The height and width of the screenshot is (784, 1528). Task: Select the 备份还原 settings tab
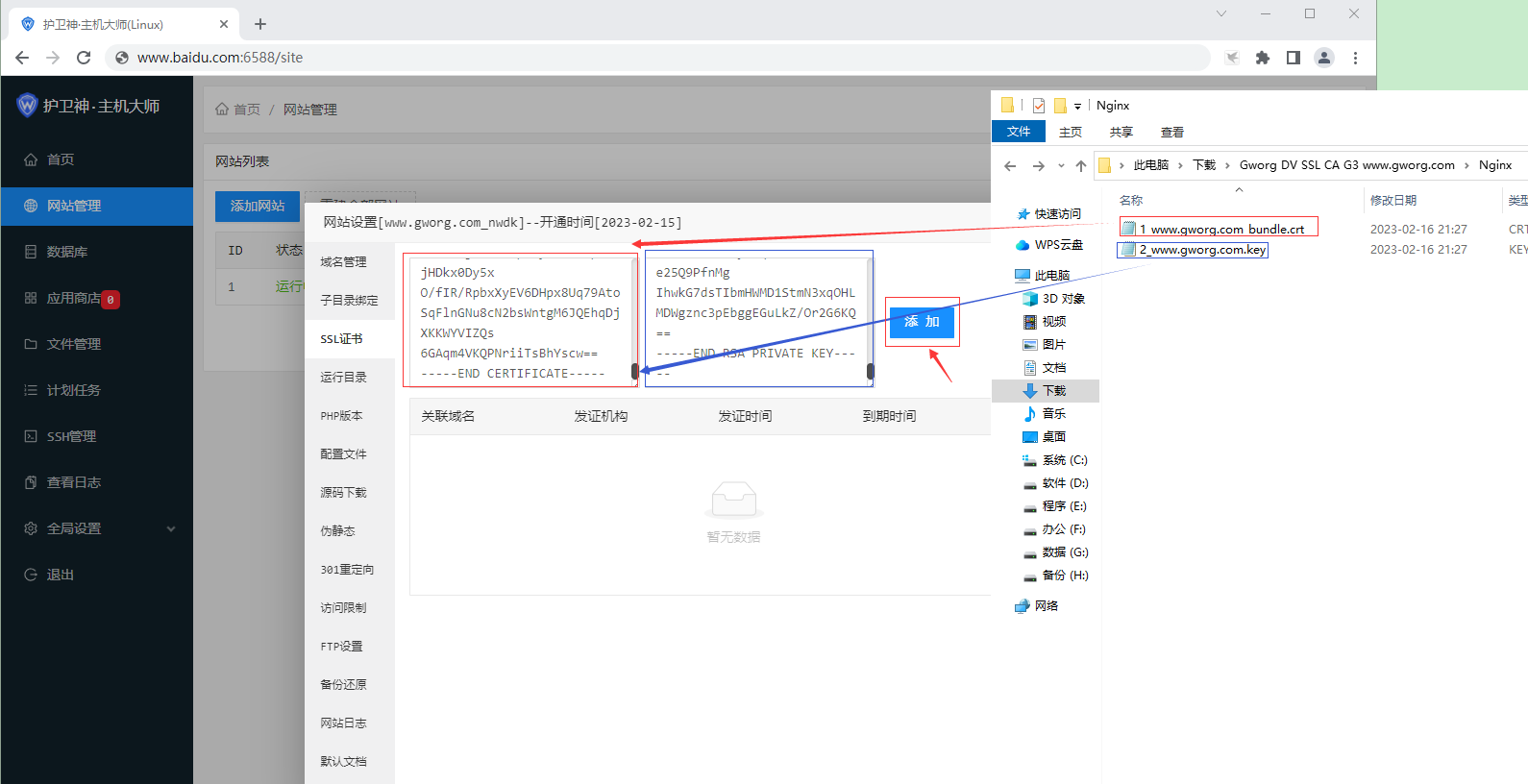tap(350, 684)
